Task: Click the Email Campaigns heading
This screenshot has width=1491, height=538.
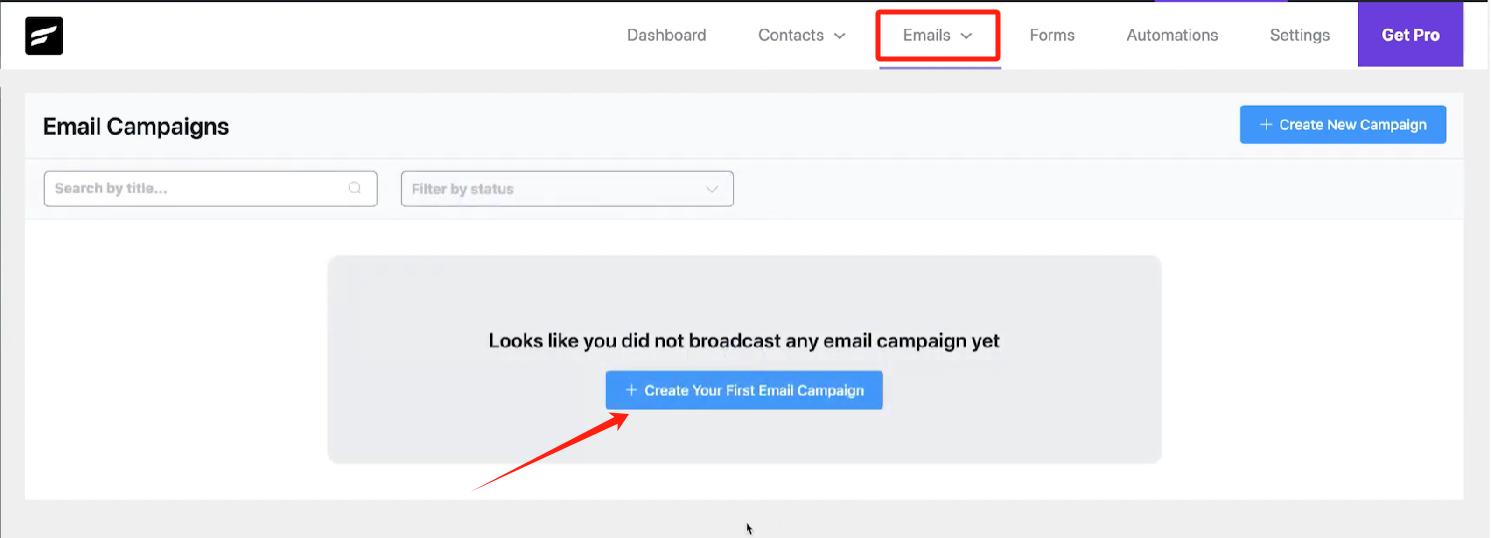Action: tap(136, 127)
